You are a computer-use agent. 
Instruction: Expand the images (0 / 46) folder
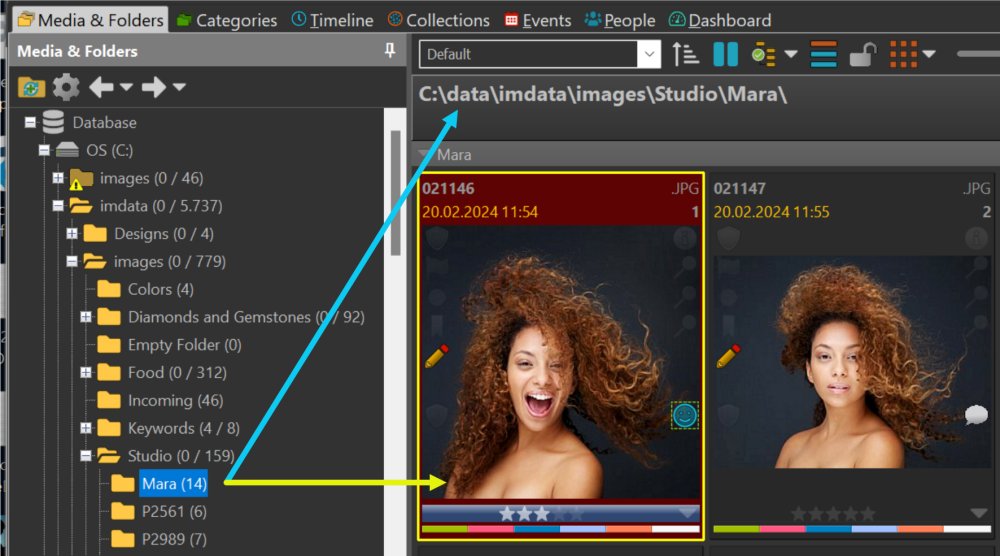[58, 178]
